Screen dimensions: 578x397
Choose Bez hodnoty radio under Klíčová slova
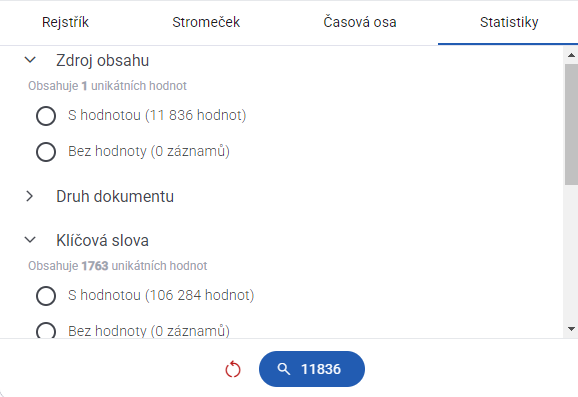coord(46,330)
